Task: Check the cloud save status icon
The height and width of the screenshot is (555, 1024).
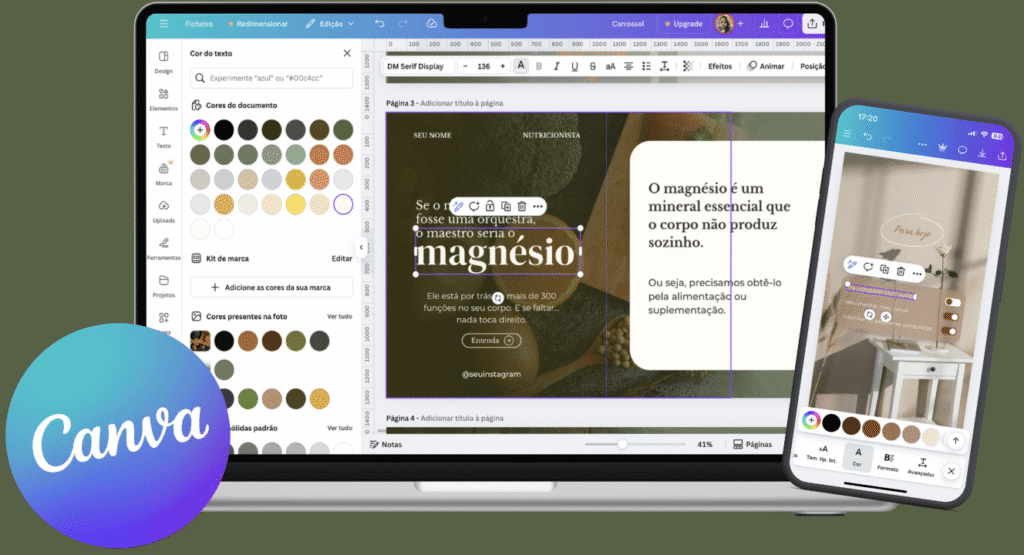Action: click(x=432, y=24)
